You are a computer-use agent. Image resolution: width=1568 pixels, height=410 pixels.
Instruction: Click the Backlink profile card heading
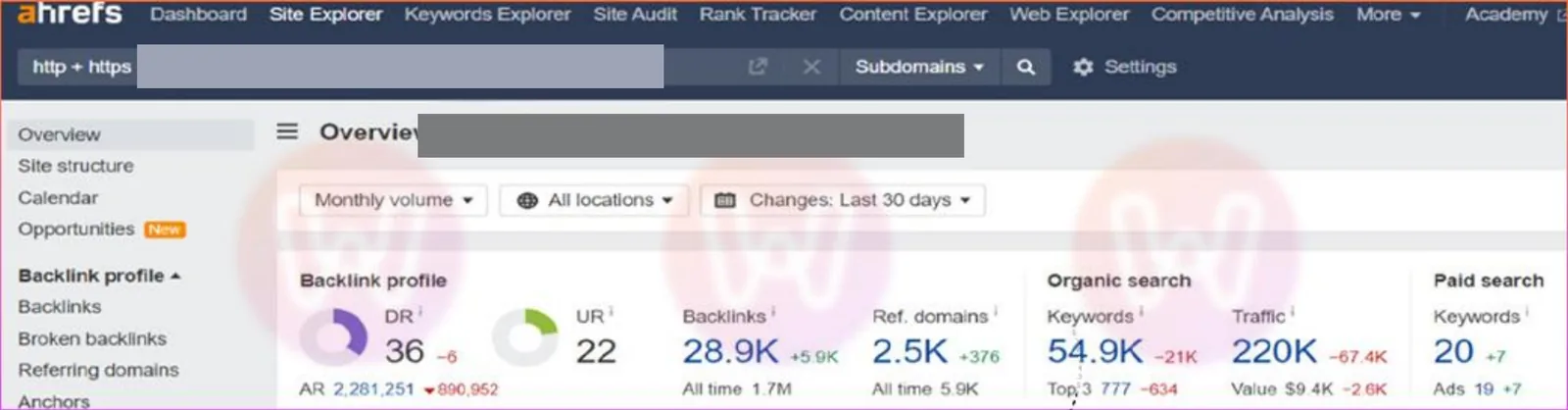click(x=373, y=281)
